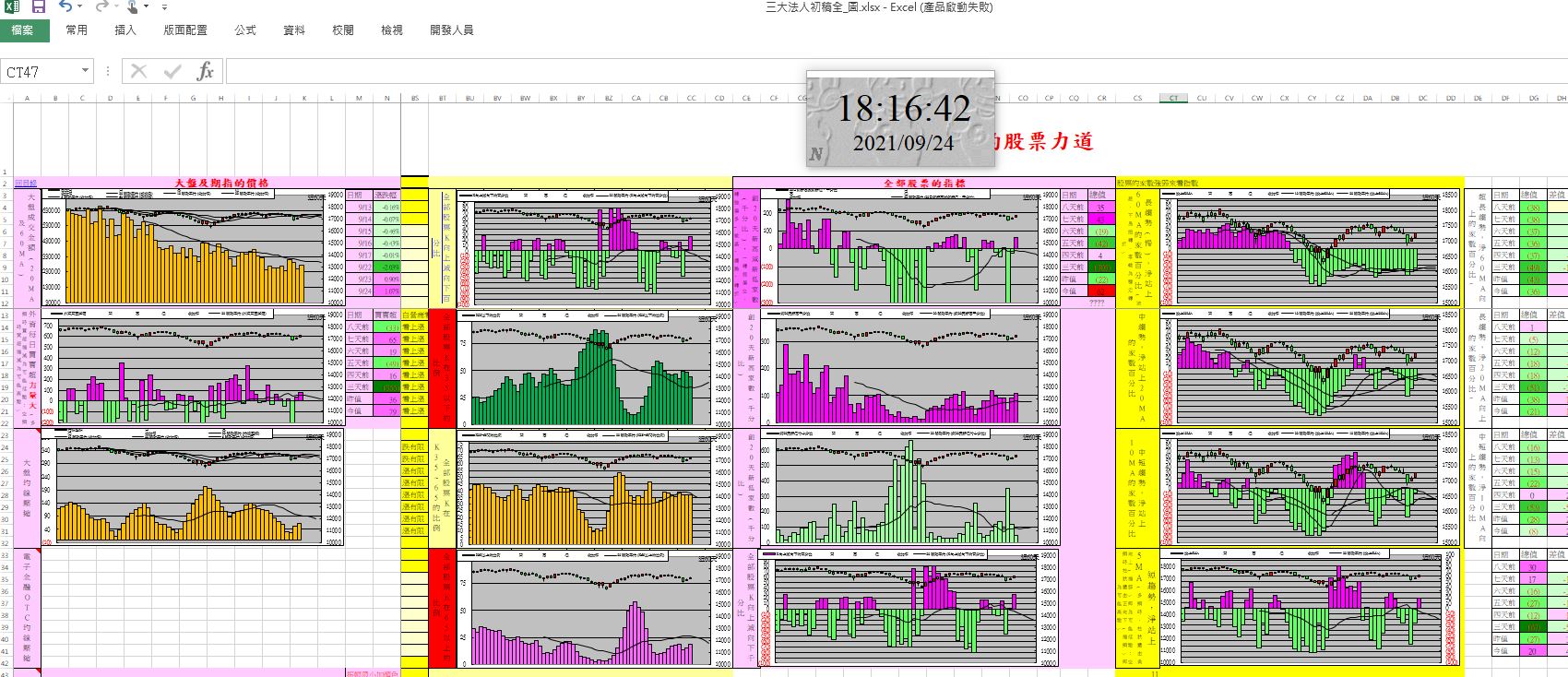Select the dark green area chart

coord(594,367)
